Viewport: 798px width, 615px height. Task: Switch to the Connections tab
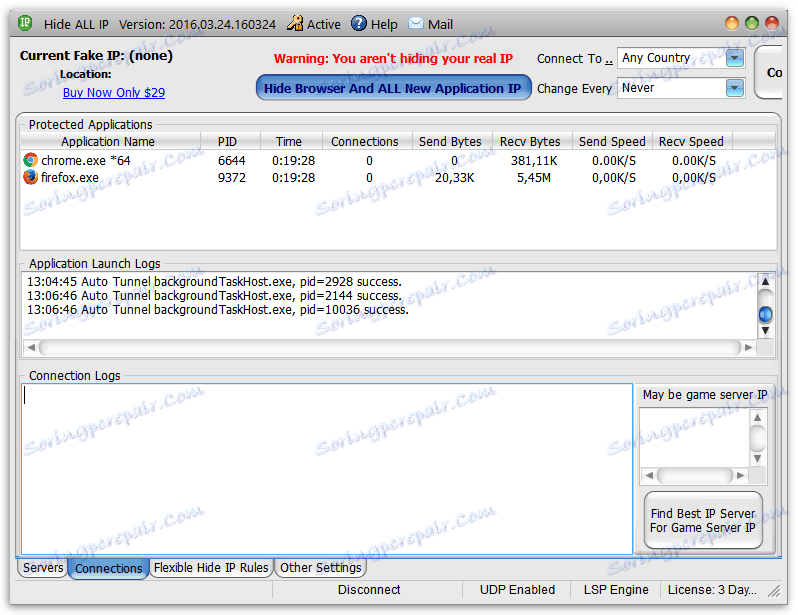108,568
